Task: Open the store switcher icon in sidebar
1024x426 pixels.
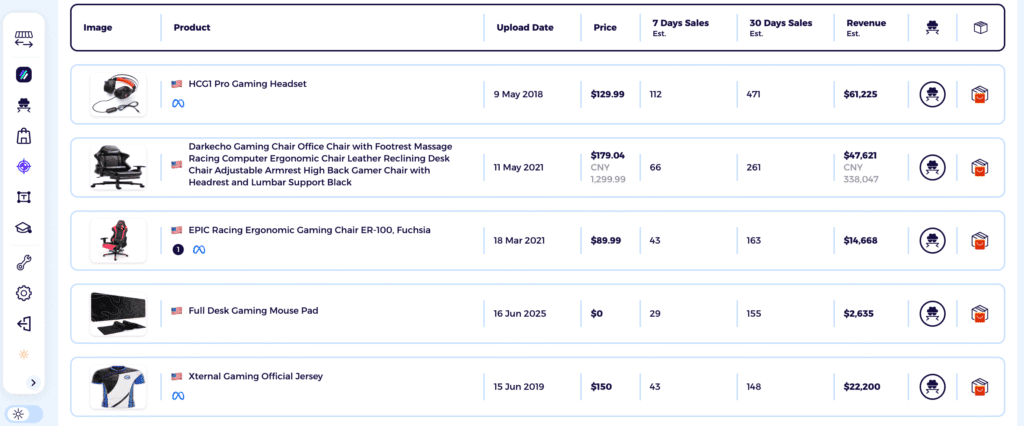Action: tap(24, 40)
